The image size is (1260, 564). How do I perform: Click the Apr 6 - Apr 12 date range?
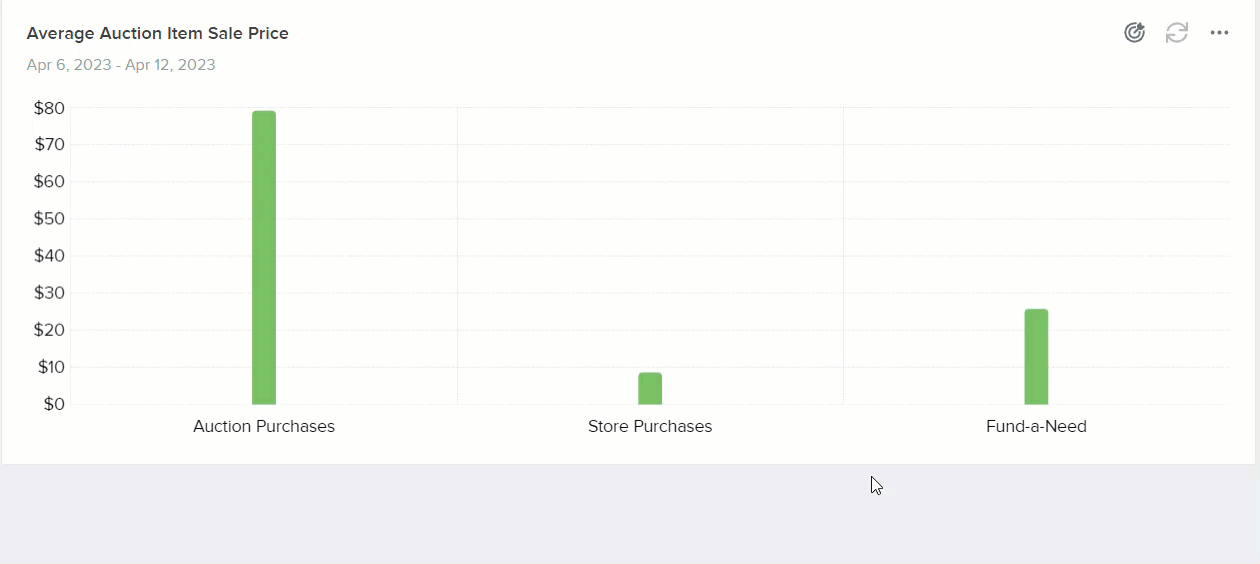tap(121, 65)
